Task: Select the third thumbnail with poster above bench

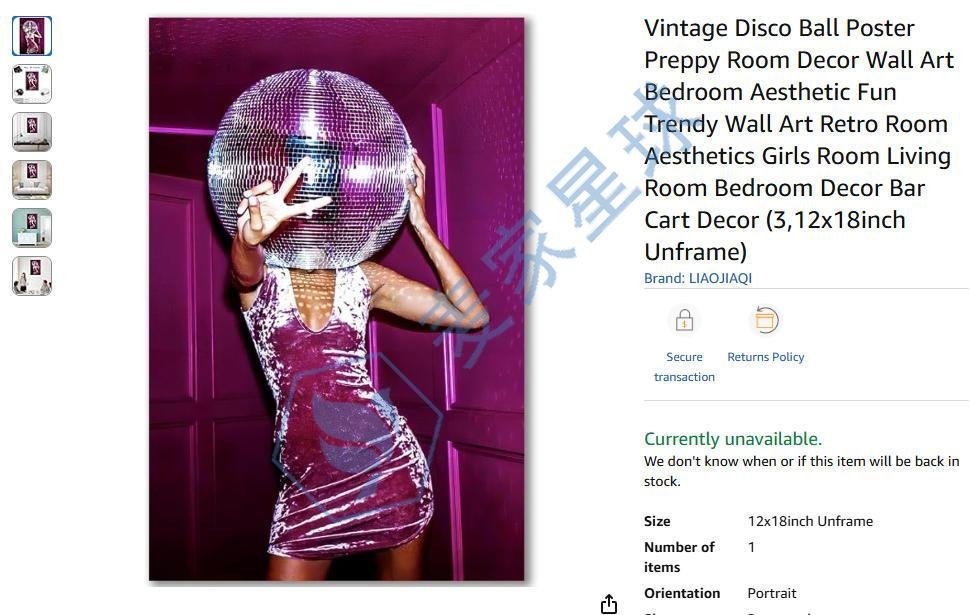Action: point(32,132)
